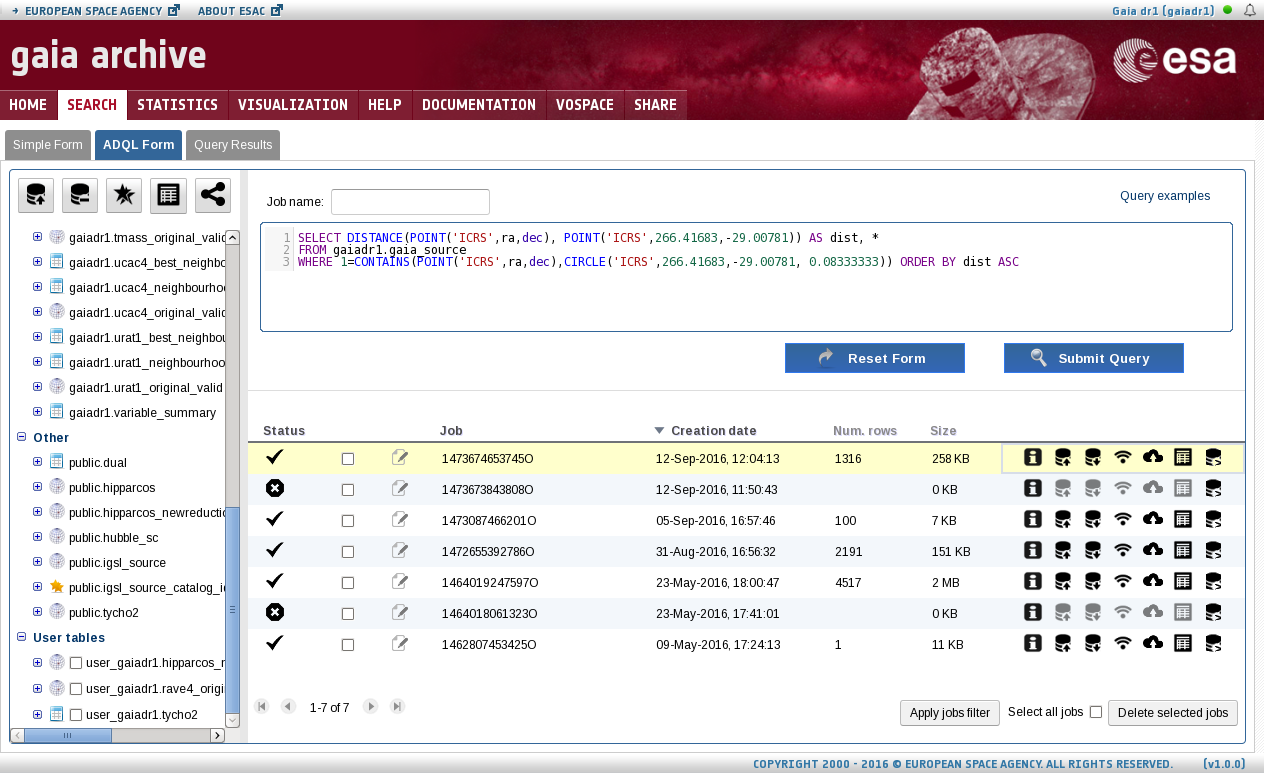Click the star crossmatch icon in left toolbar
The height and width of the screenshot is (773, 1264).
coord(124,195)
